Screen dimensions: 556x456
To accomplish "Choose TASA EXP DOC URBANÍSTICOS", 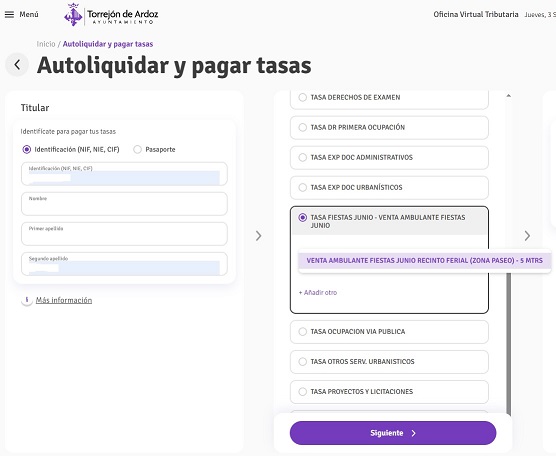I will tap(389, 188).
